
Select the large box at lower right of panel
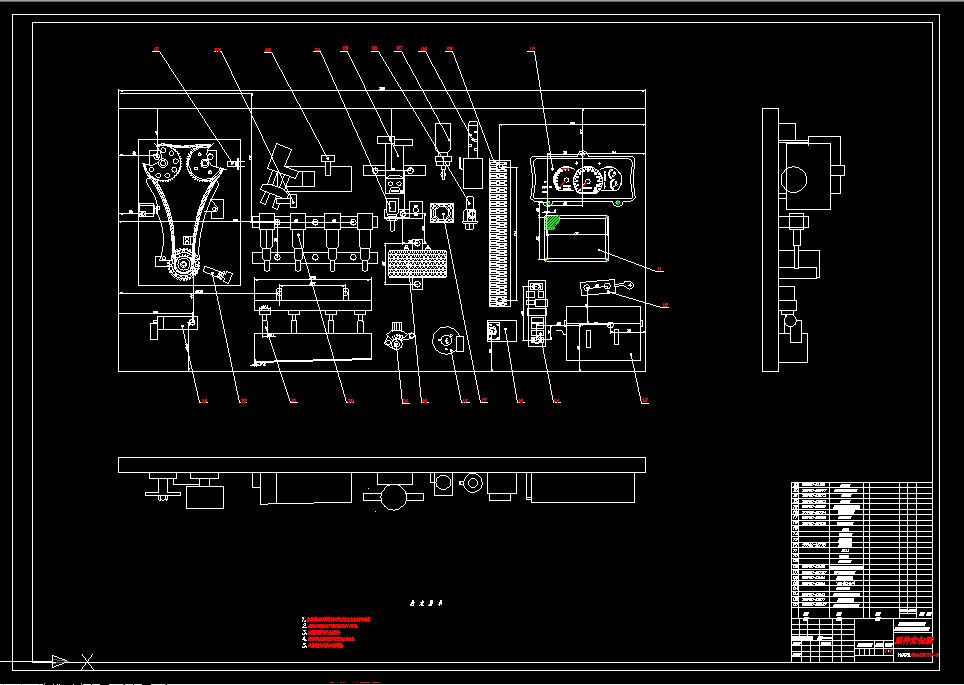[x=604, y=333]
